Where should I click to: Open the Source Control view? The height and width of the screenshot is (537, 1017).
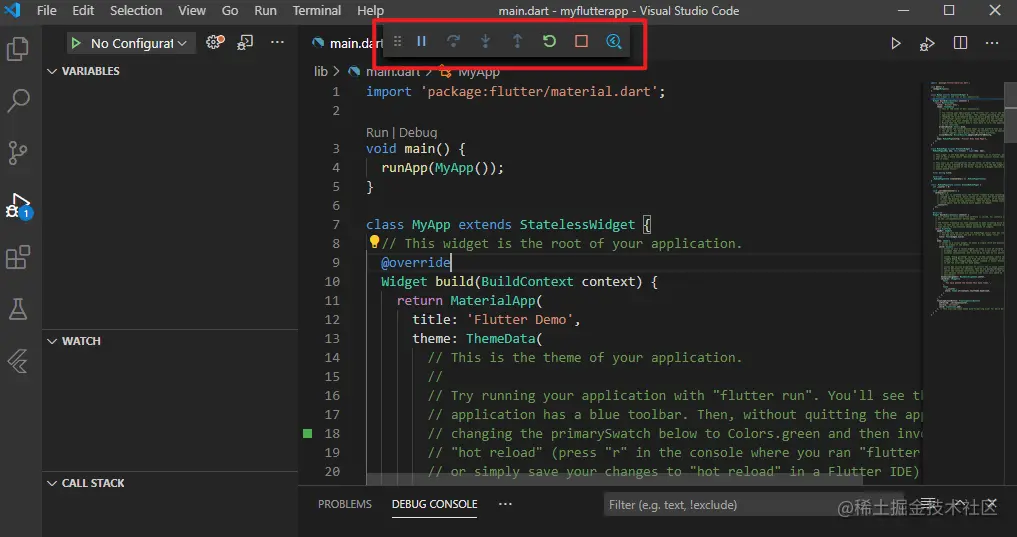coord(18,153)
